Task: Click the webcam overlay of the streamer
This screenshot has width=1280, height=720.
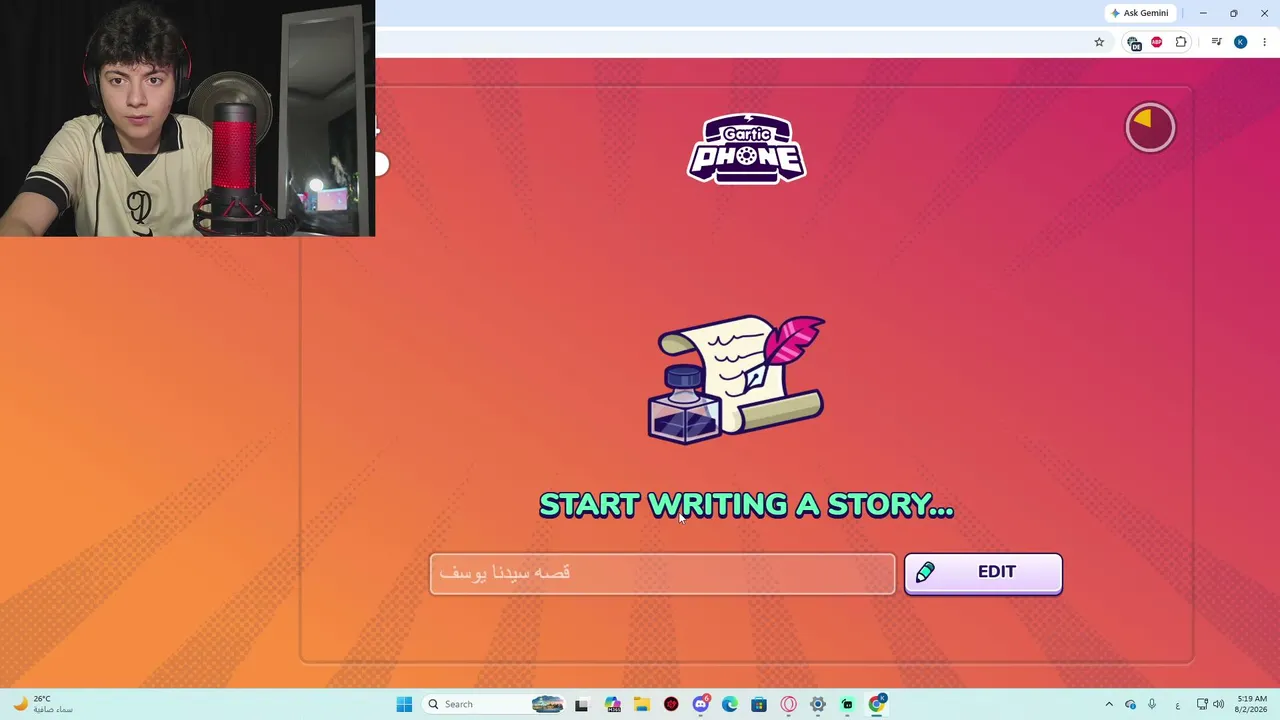Action: [x=187, y=118]
